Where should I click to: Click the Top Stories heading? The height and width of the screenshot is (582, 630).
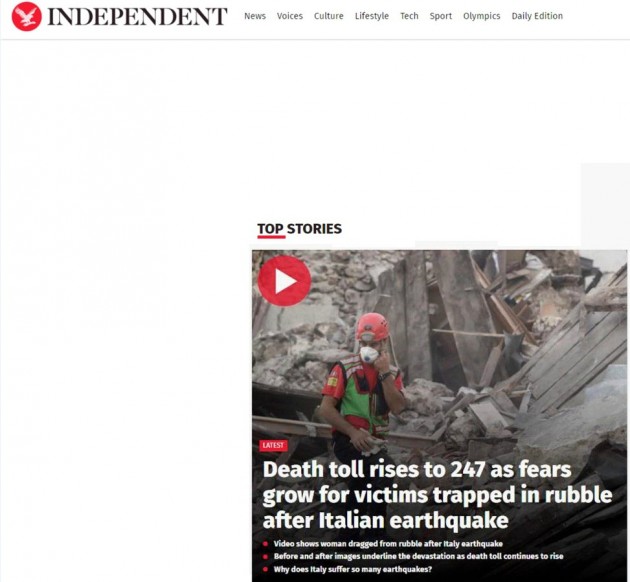coord(299,229)
